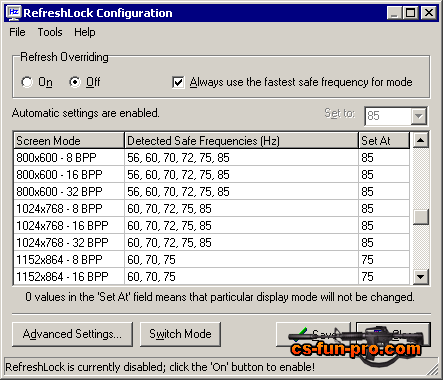Screen dimensions: 443x380
Task: Click Set At value for 1024x768 - 32 BPP
Action: (384, 243)
